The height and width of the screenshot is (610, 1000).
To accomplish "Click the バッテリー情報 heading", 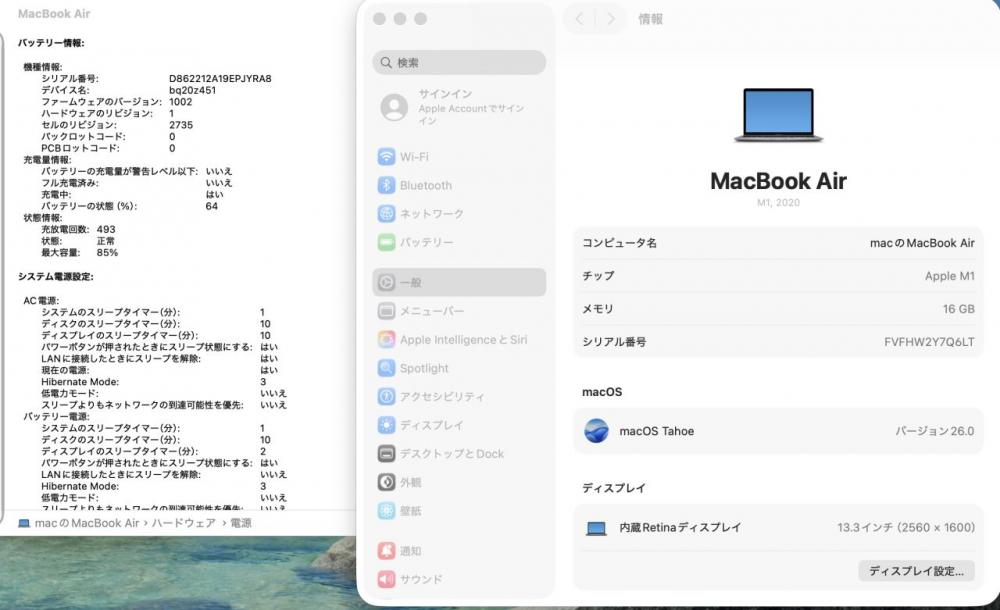I will (51, 43).
